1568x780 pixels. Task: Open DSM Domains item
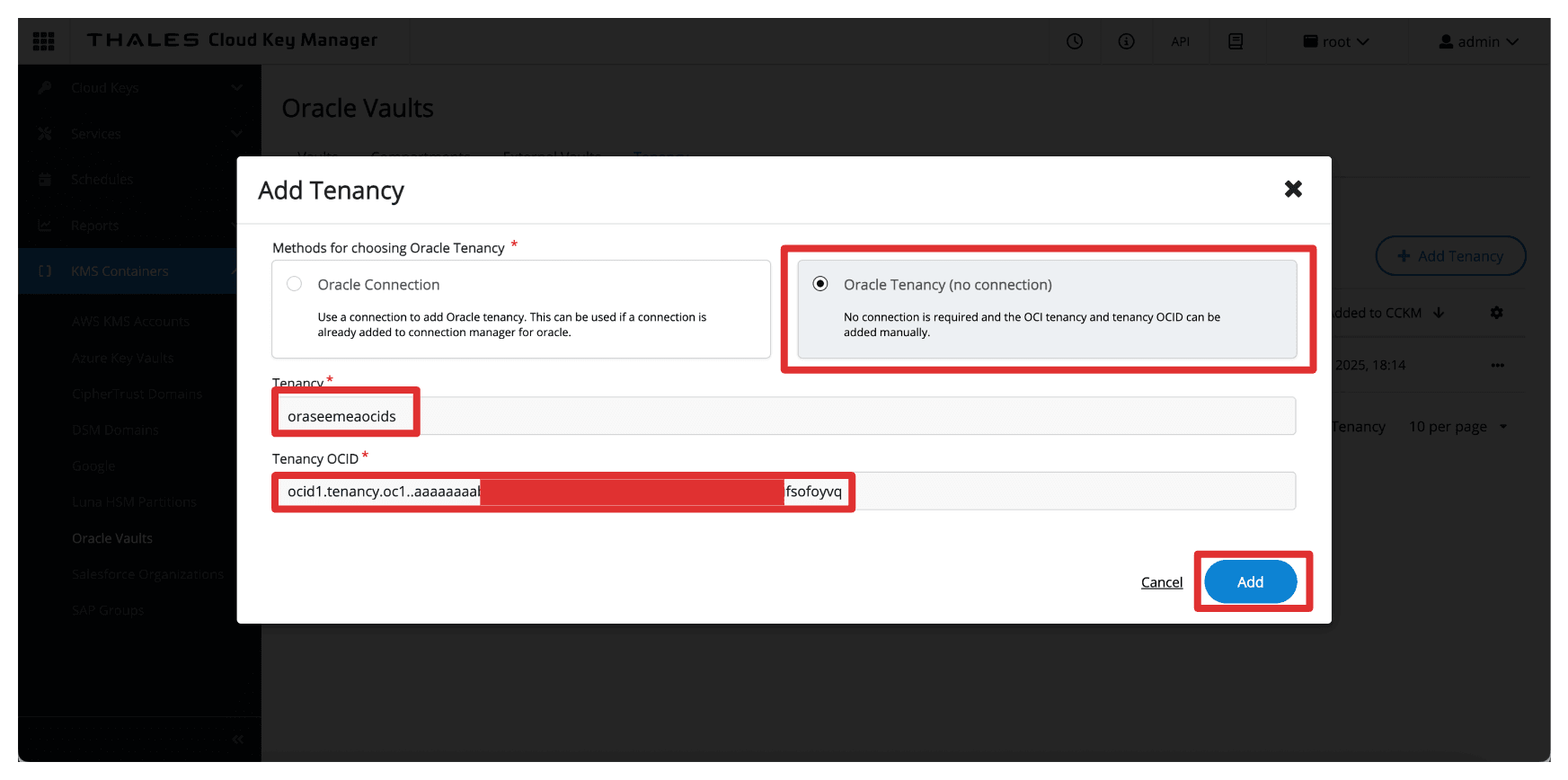pos(115,430)
